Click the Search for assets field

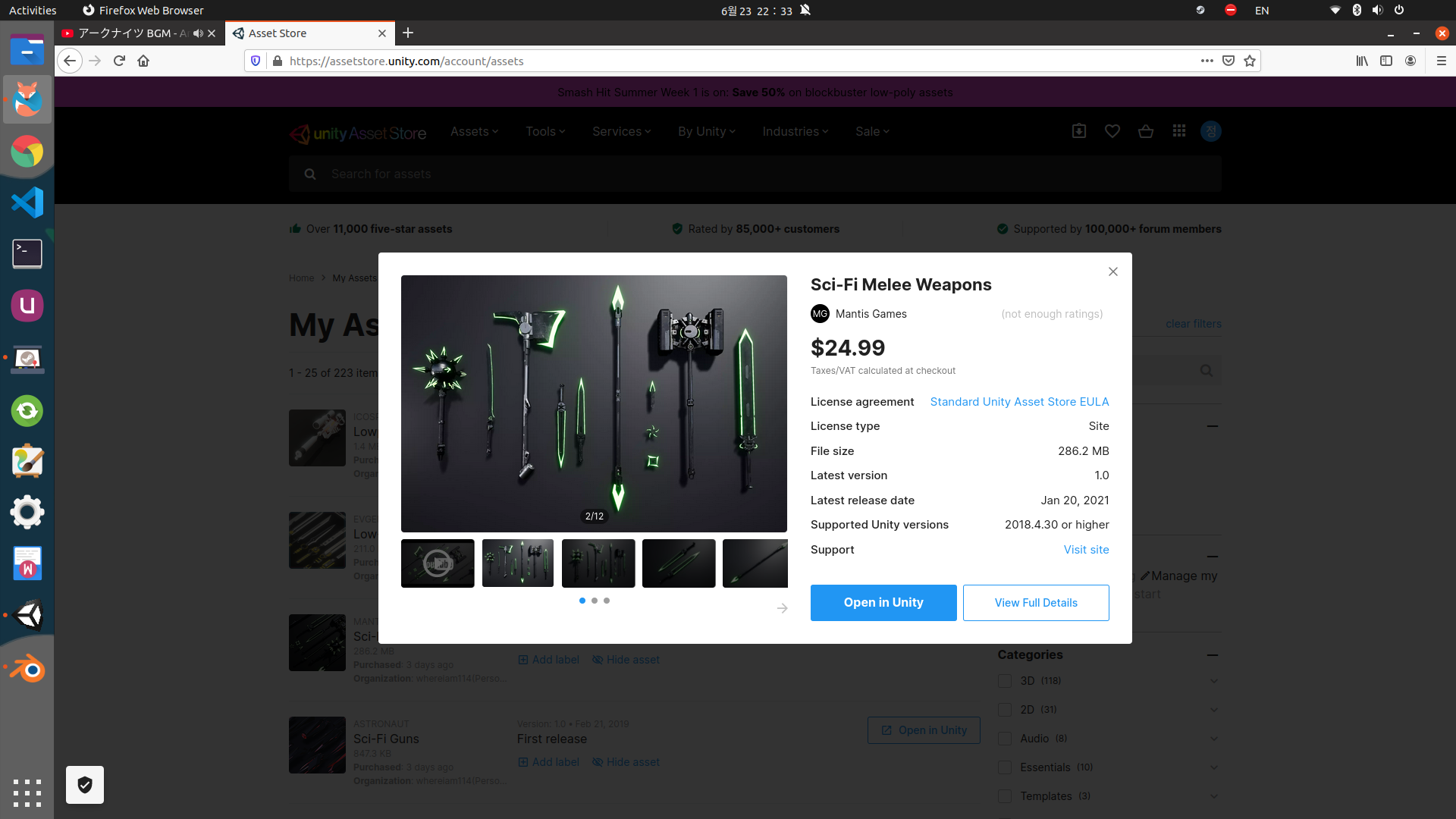click(755, 174)
